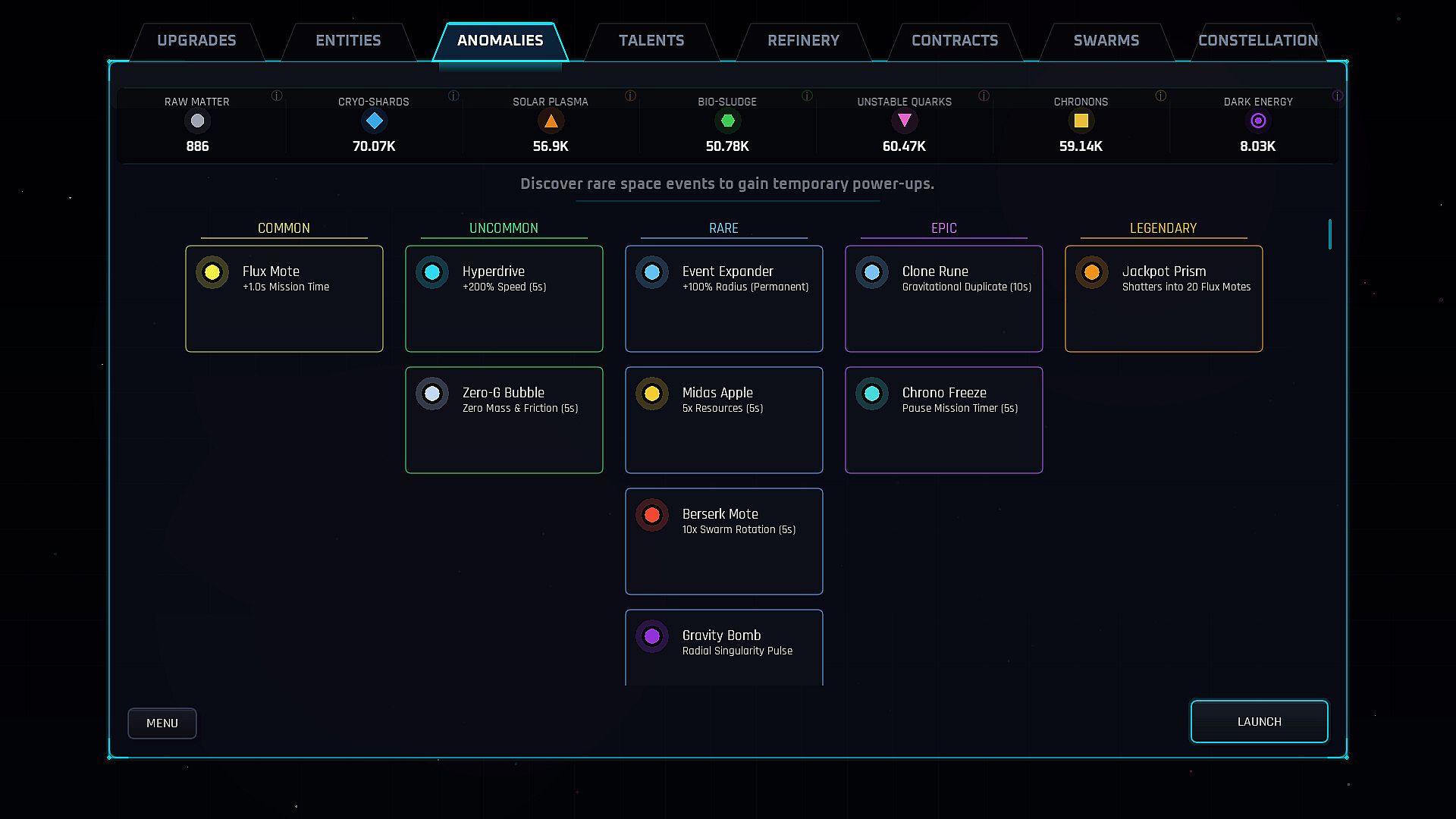
Task: Click the purple Gravity Bomb orb icon
Action: coord(652,636)
